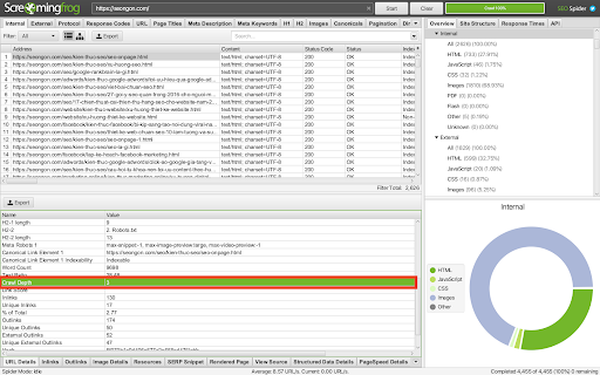600x375 pixels.
Task: Open the Canonicals tab
Action: pyautogui.click(x=348, y=23)
